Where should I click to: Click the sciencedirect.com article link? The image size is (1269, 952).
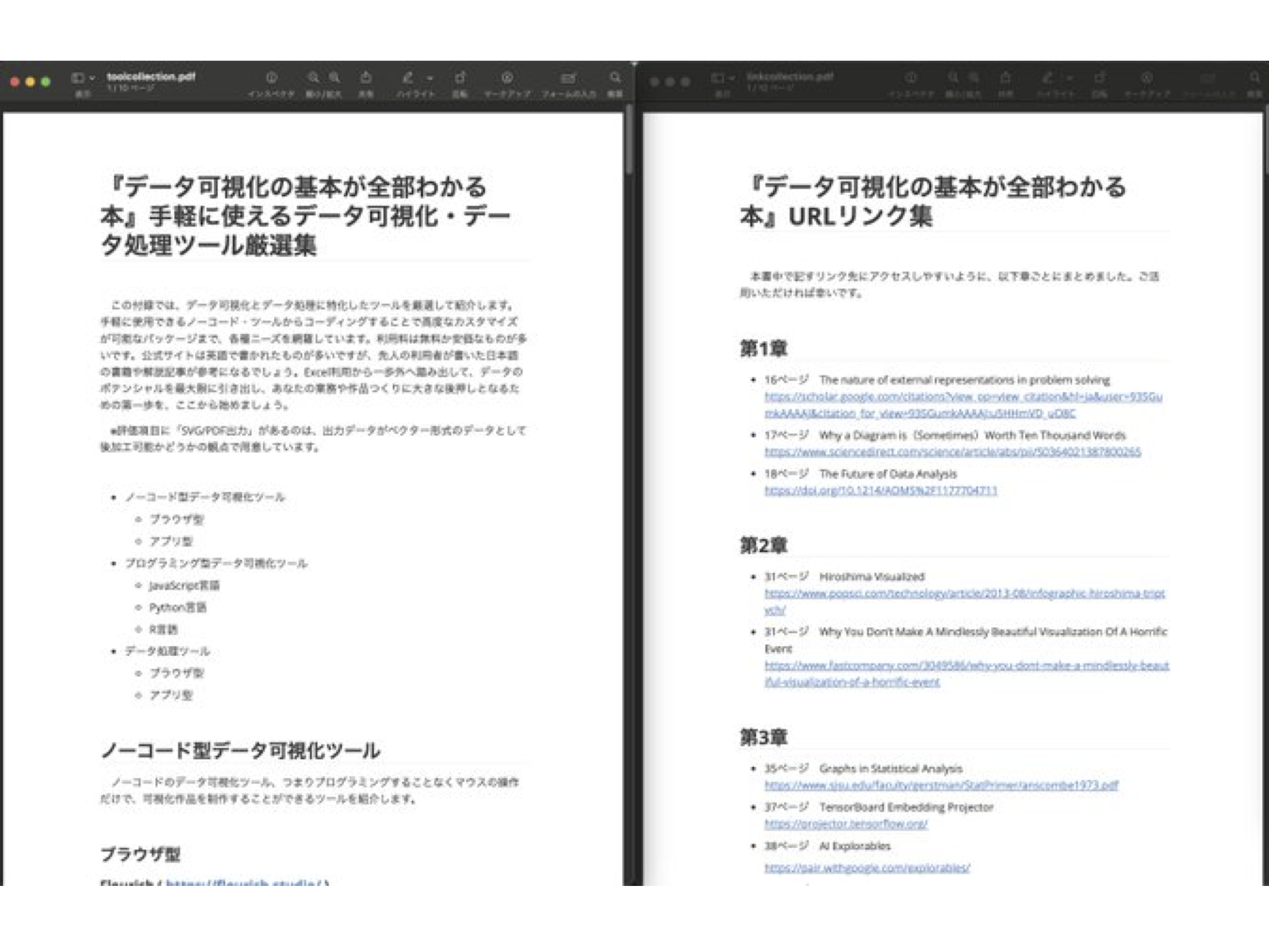pyautogui.click(x=952, y=452)
